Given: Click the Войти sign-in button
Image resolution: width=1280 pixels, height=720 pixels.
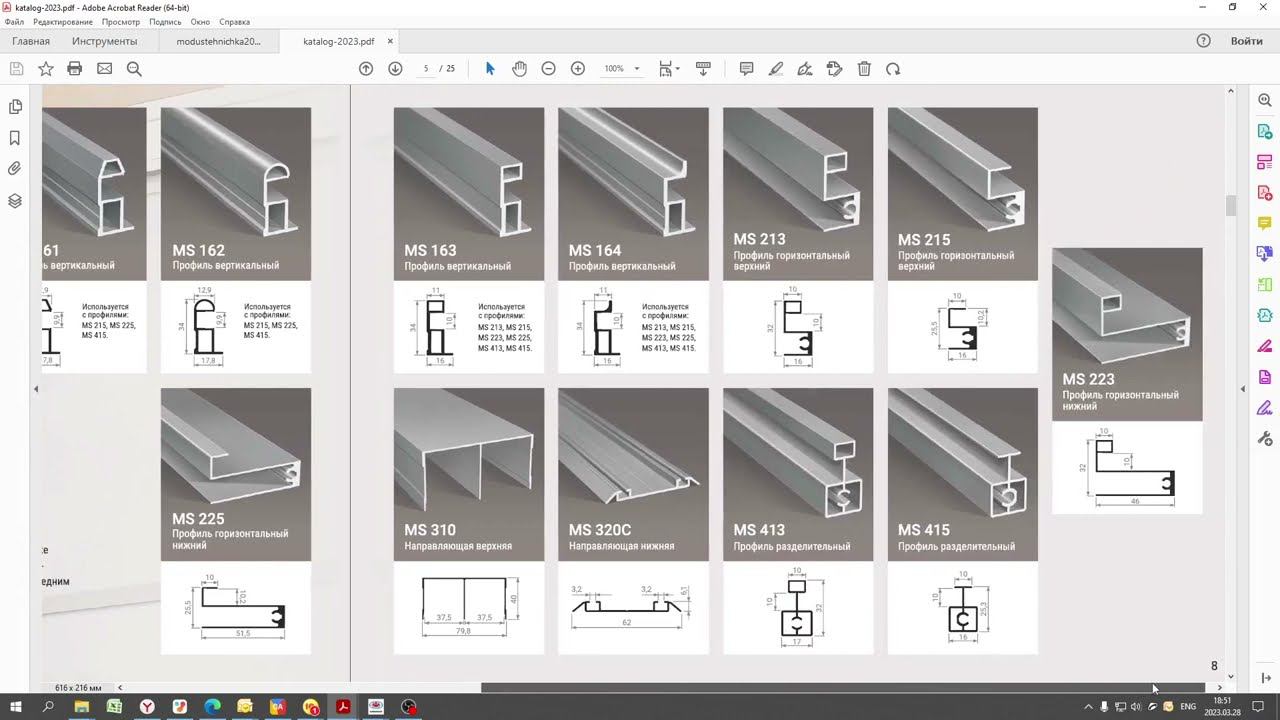Looking at the screenshot, I should pos(1246,41).
